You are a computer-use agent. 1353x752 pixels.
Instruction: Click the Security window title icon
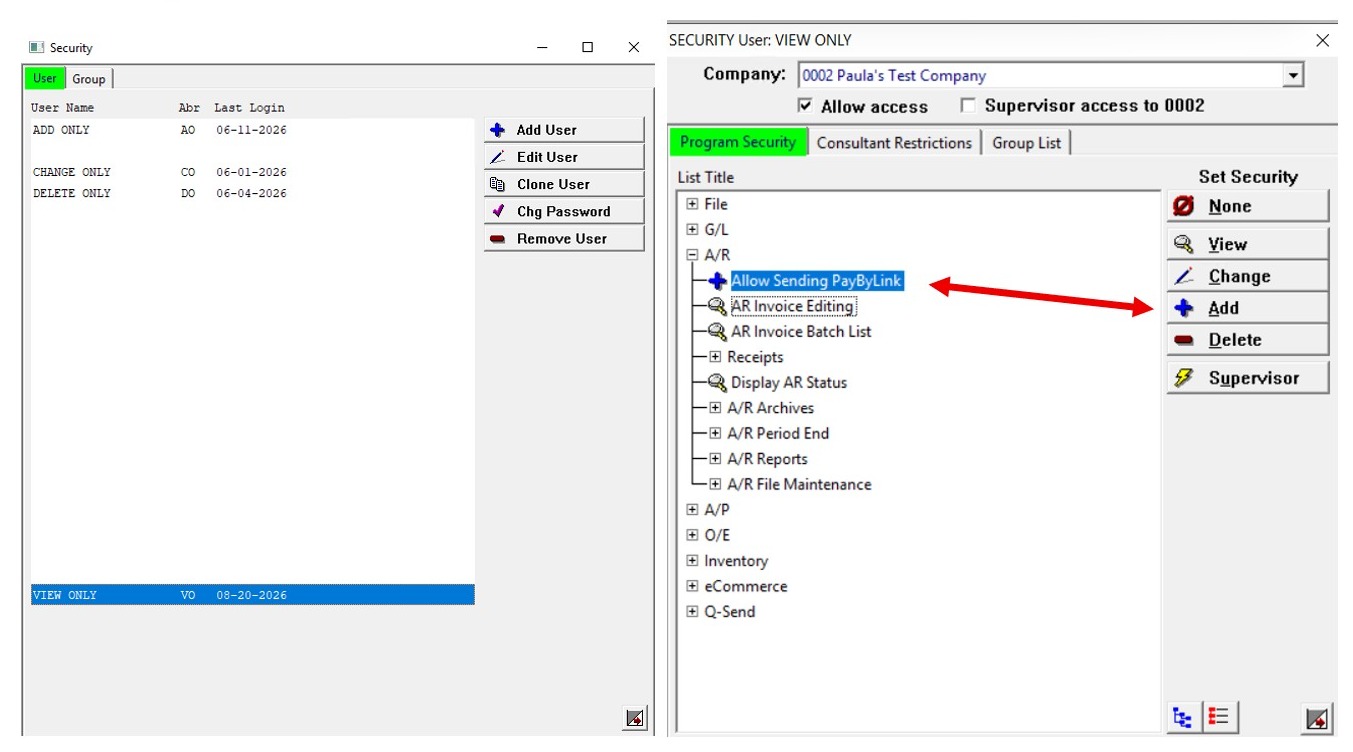point(36,47)
